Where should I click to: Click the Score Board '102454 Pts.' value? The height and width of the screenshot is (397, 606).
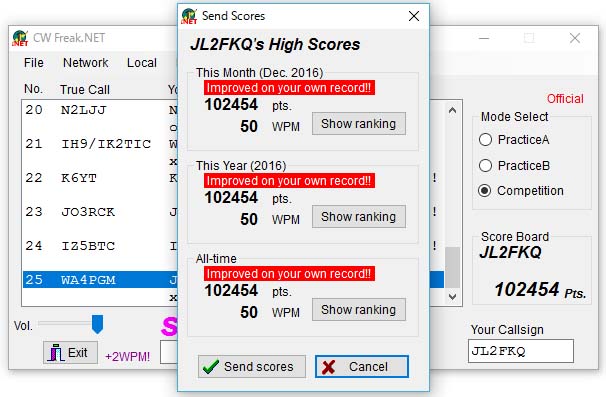coord(540,290)
